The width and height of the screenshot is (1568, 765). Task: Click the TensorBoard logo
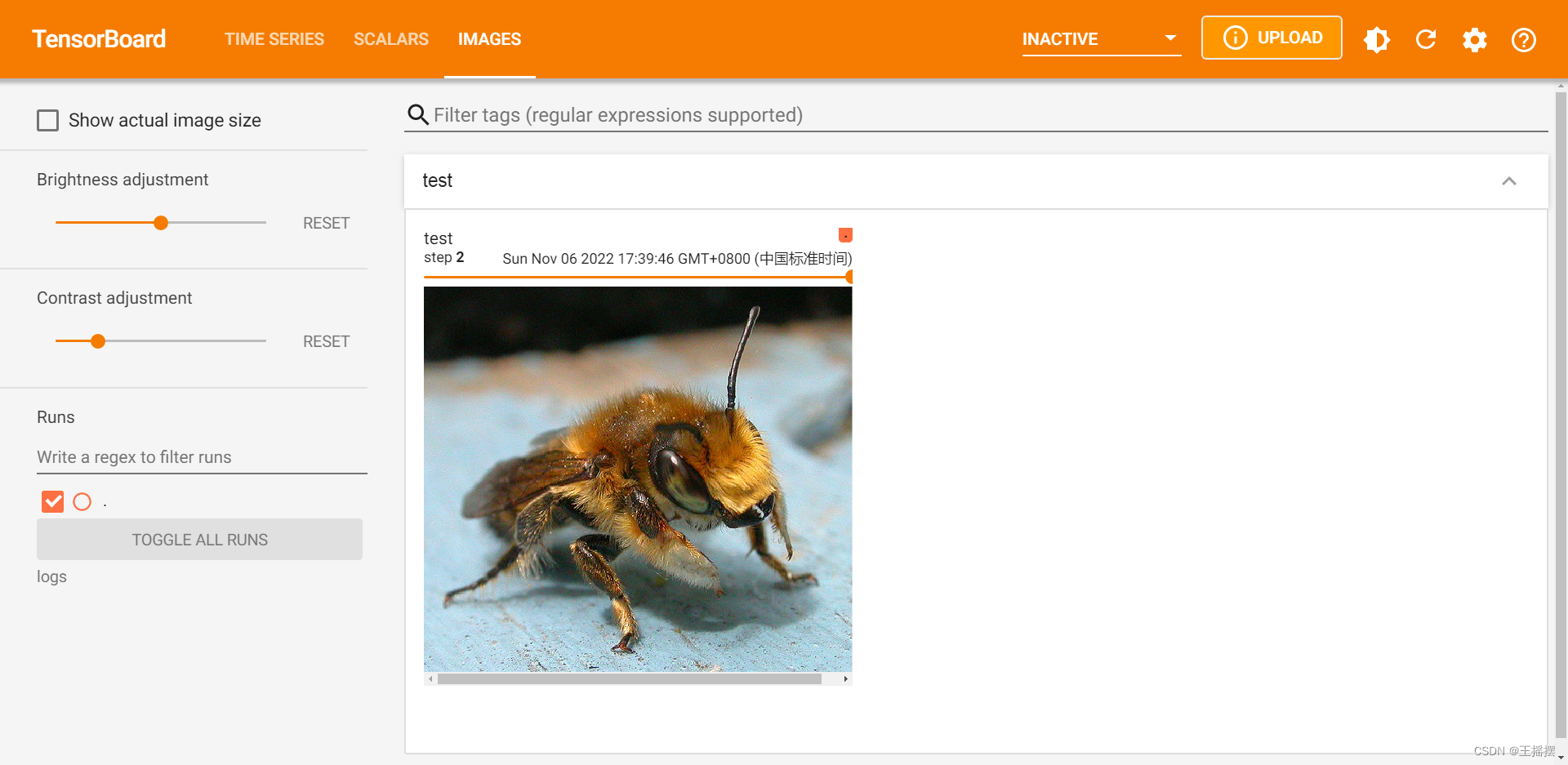(x=98, y=38)
